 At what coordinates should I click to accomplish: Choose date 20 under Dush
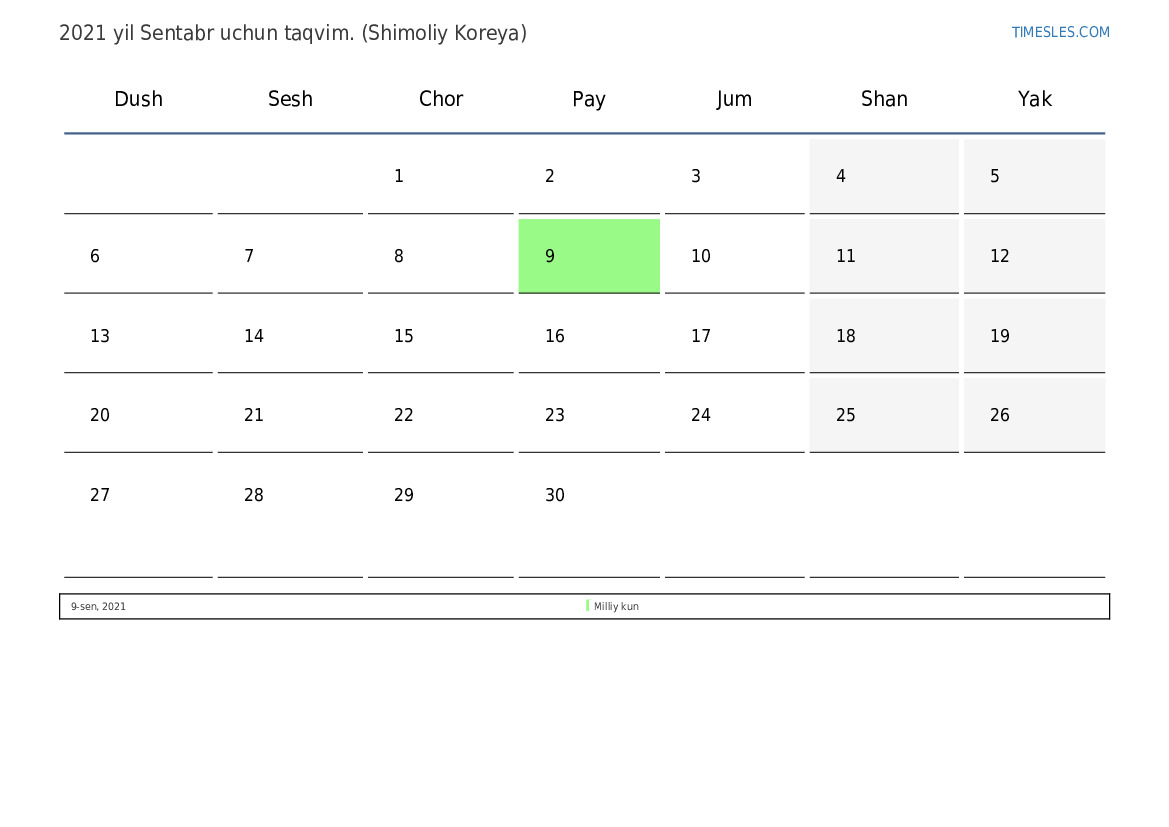(x=138, y=415)
